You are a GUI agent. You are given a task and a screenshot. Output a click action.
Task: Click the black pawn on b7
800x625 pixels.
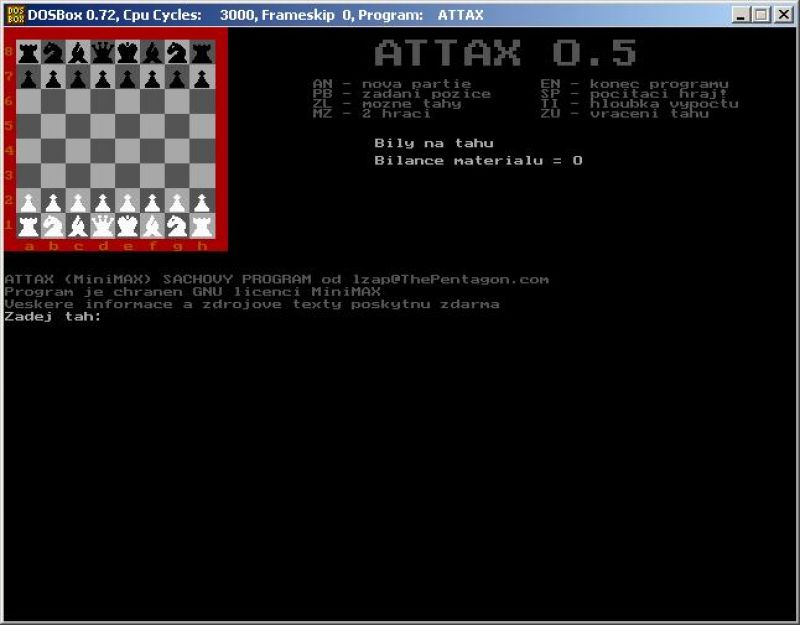tap(54, 79)
